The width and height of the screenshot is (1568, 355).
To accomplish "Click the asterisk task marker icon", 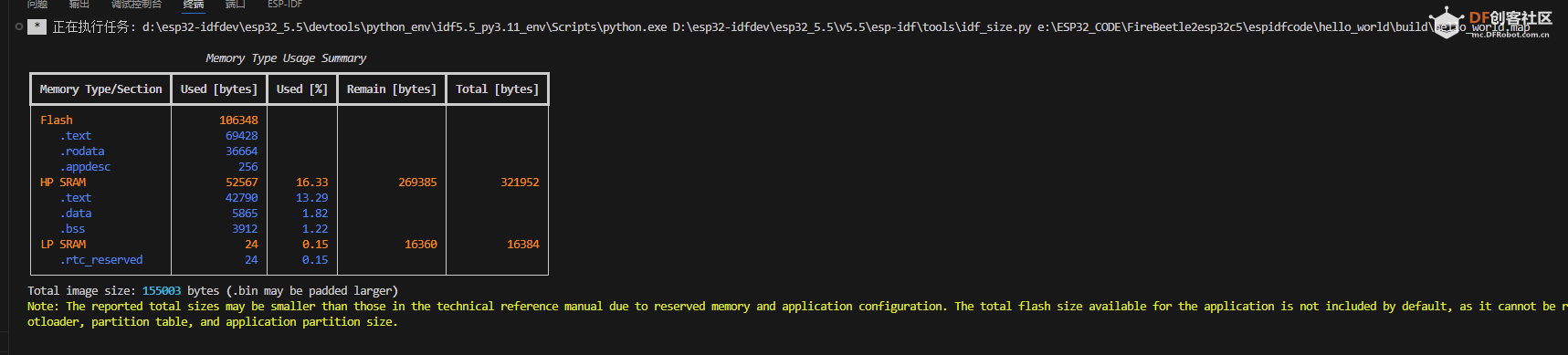I will [37, 26].
